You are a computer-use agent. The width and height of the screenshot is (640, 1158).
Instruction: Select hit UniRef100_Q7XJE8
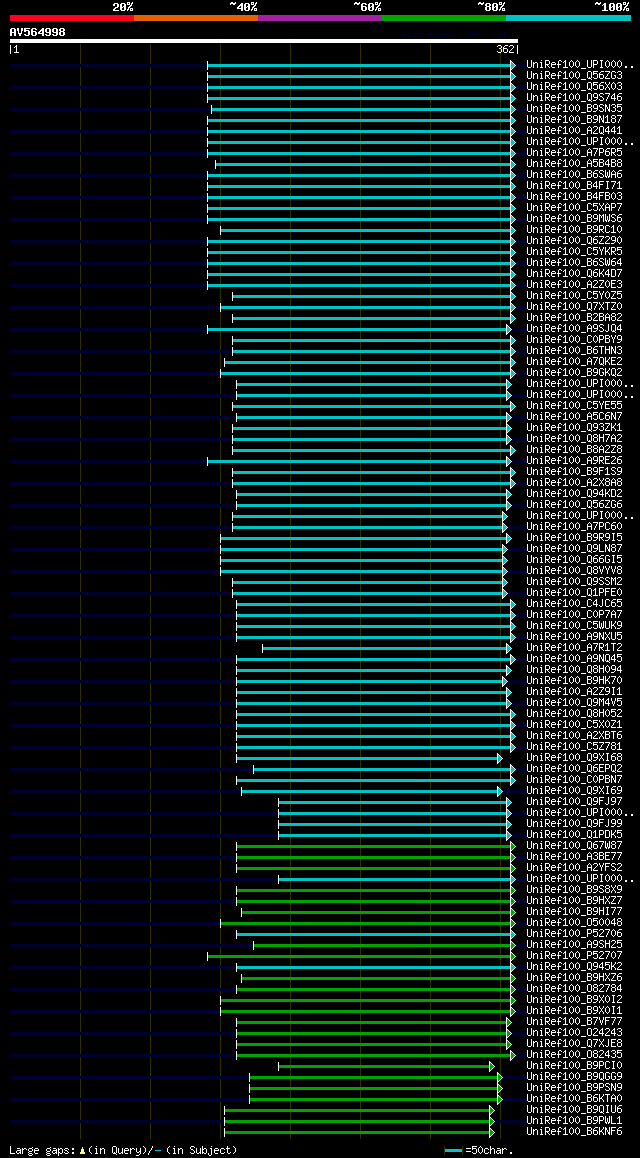[574, 1044]
